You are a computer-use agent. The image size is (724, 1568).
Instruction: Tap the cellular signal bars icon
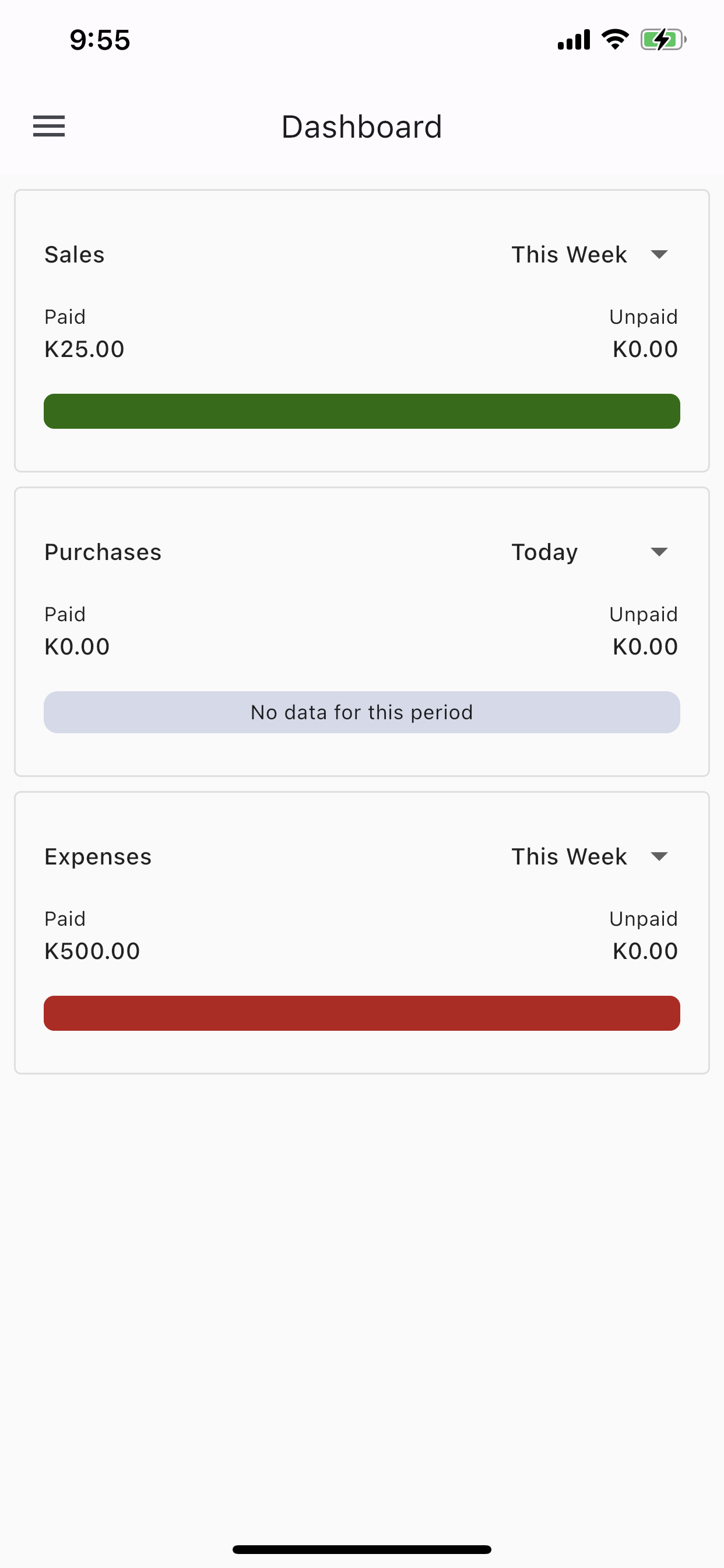574,40
